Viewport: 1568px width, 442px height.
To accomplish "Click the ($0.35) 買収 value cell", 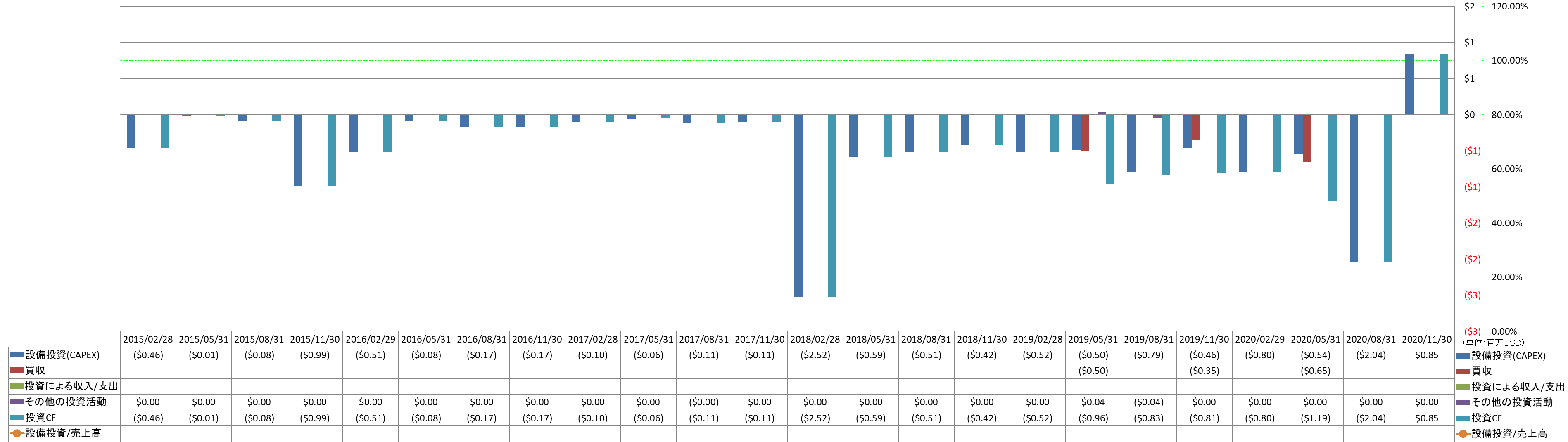I will tap(1204, 370).
